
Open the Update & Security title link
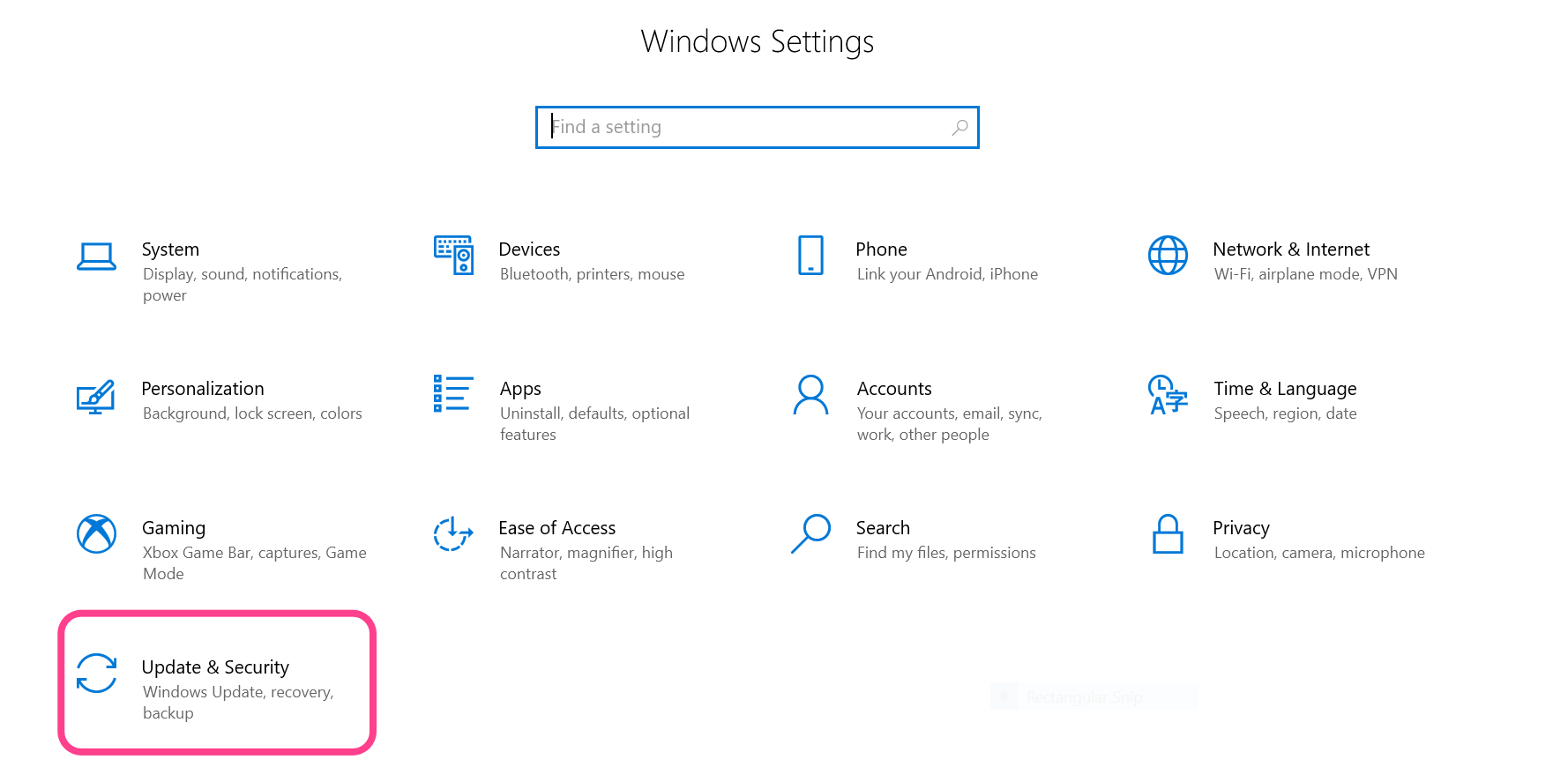[215, 667]
